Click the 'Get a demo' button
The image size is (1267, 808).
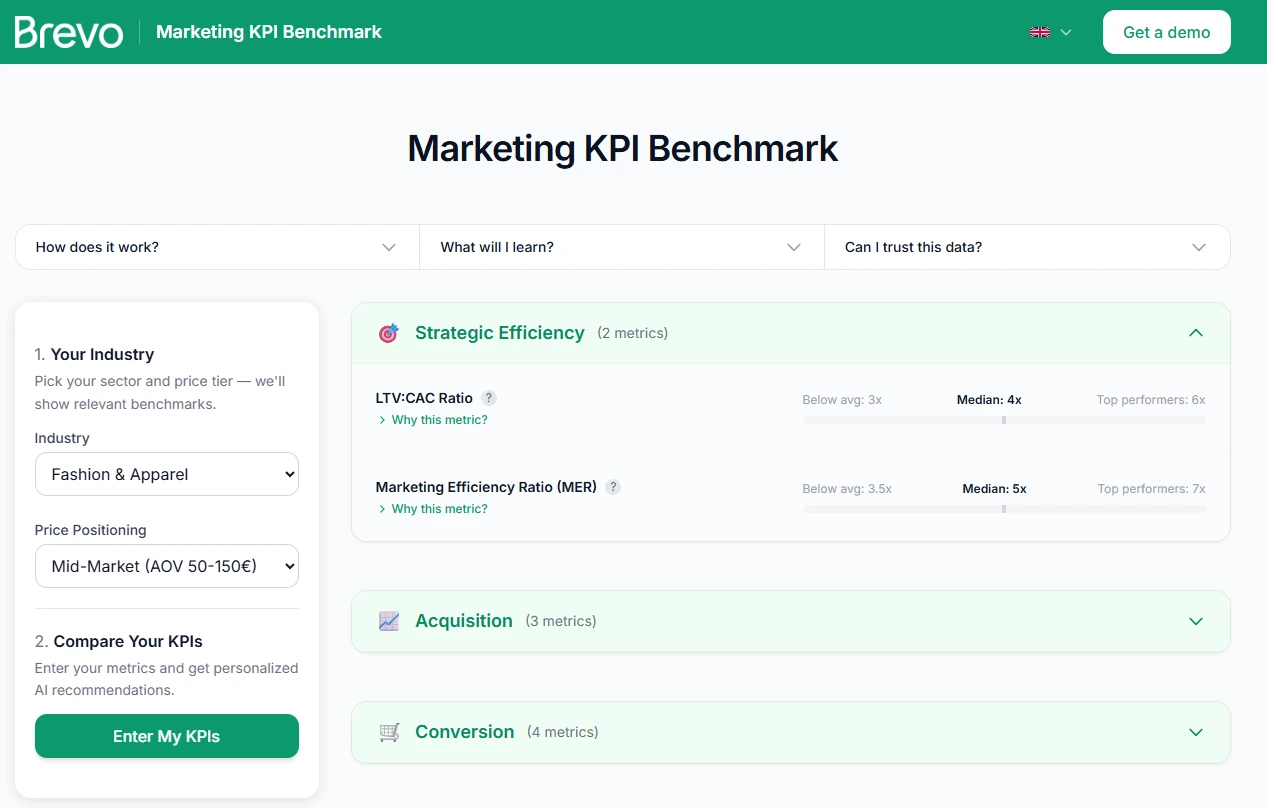click(1166, 31)
